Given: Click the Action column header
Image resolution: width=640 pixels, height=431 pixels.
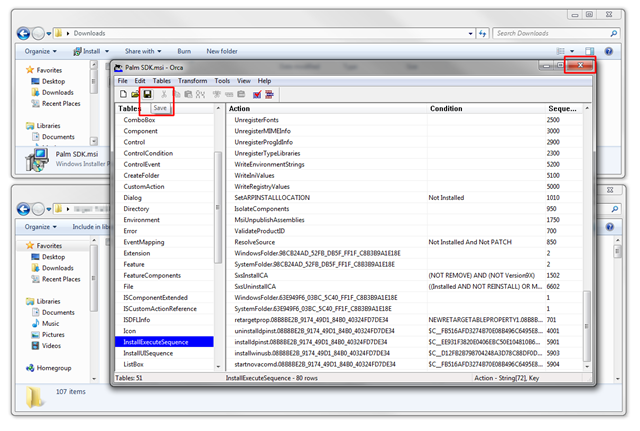Looking at the screenshot, I should tap(327, 109).
